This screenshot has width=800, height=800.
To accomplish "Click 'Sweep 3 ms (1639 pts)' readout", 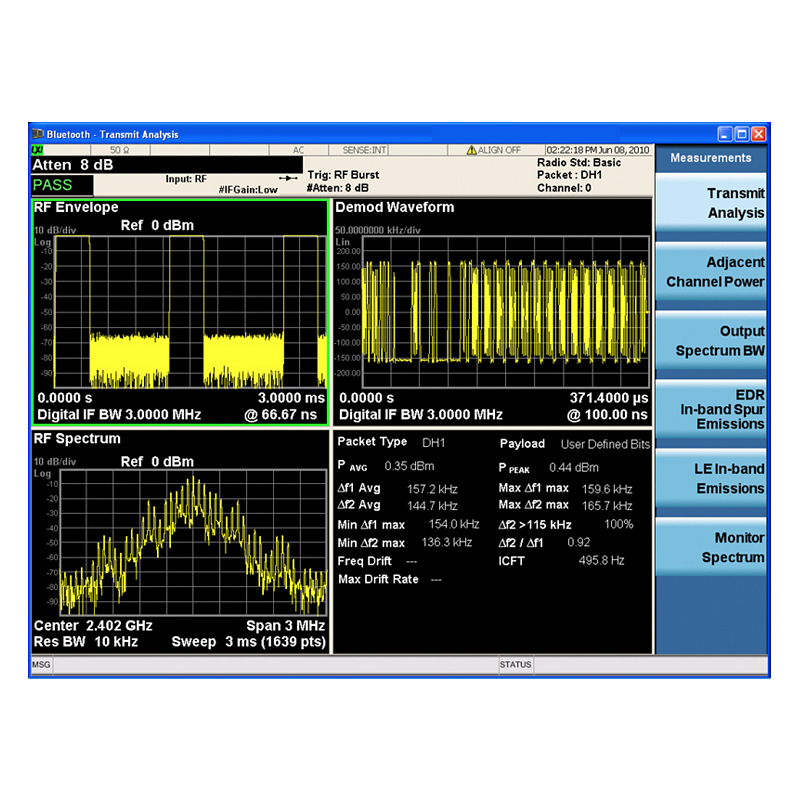I will (x=248, y=641).
